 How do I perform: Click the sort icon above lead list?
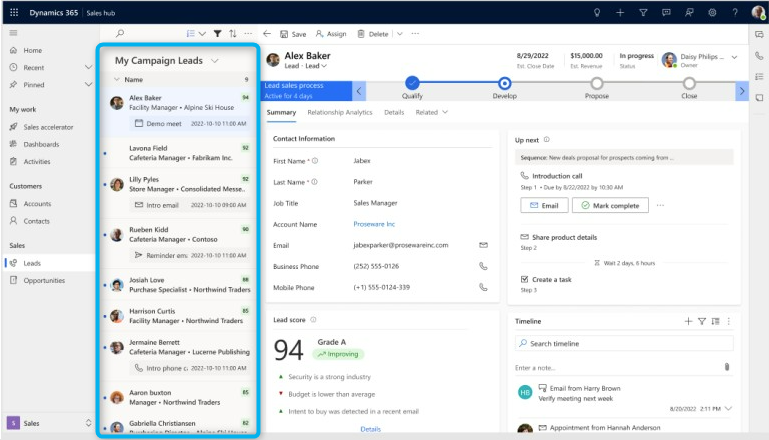coord(233,33)
